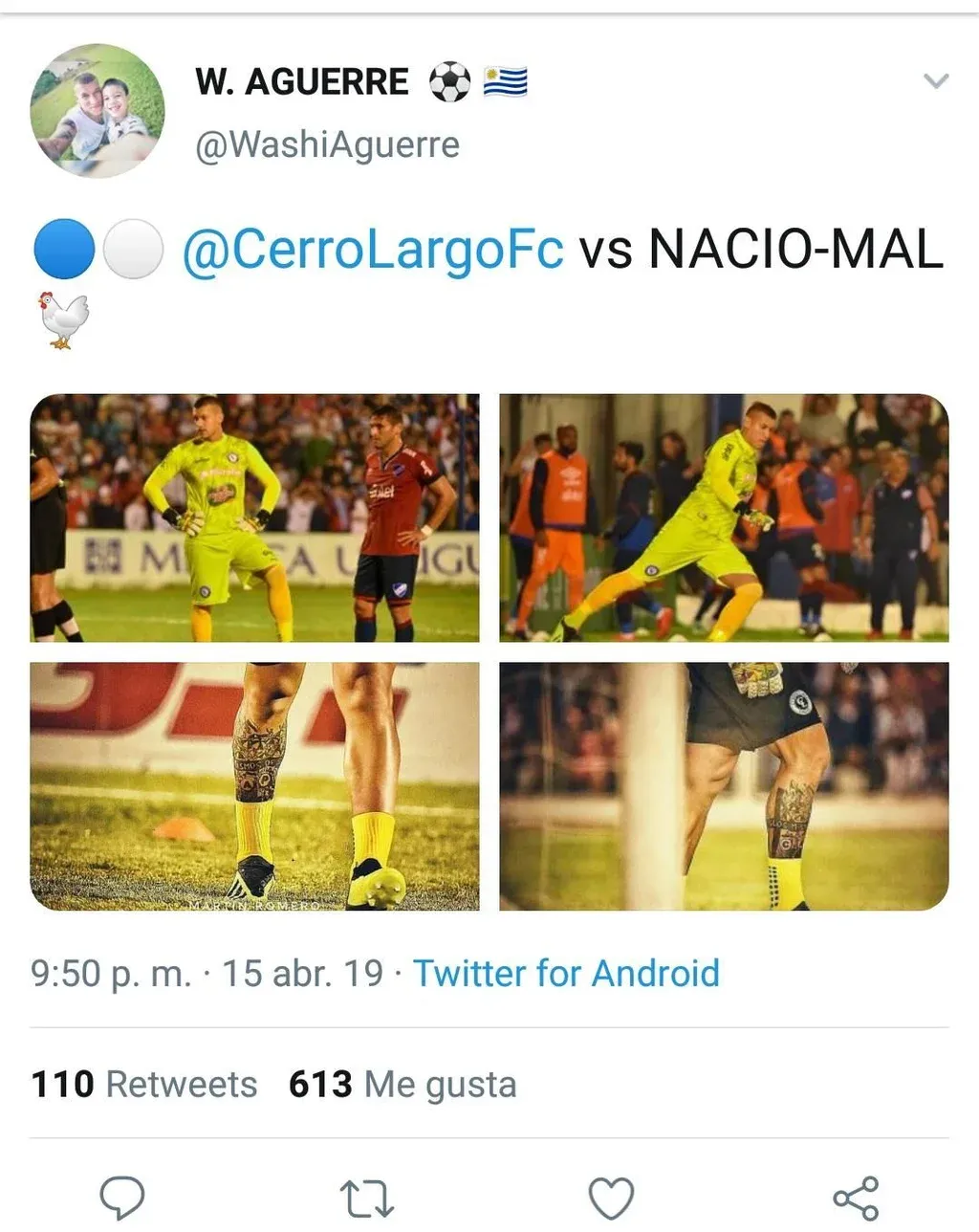979x1232 pixels.
Task: Tap the Uruguay flag emoji
Action: 505,82
